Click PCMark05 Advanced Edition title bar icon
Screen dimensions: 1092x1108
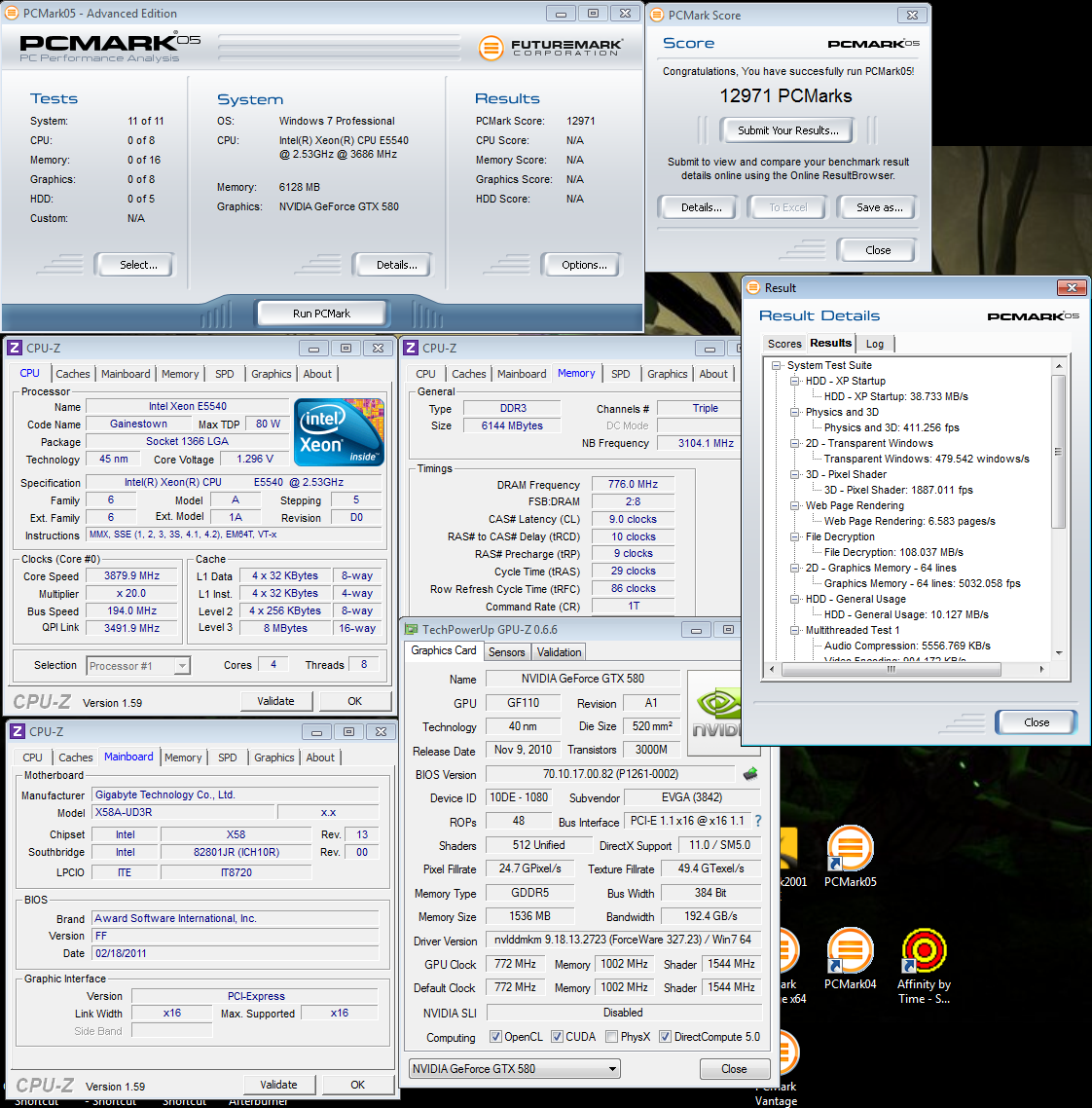(x=12, y=13)
